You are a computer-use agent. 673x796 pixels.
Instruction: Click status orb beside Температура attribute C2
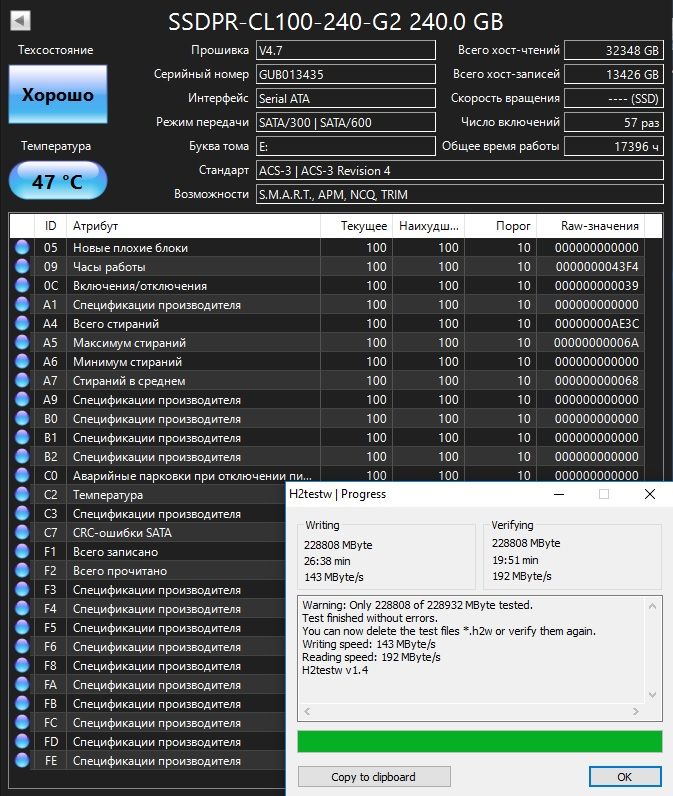(x=22, y=494)
